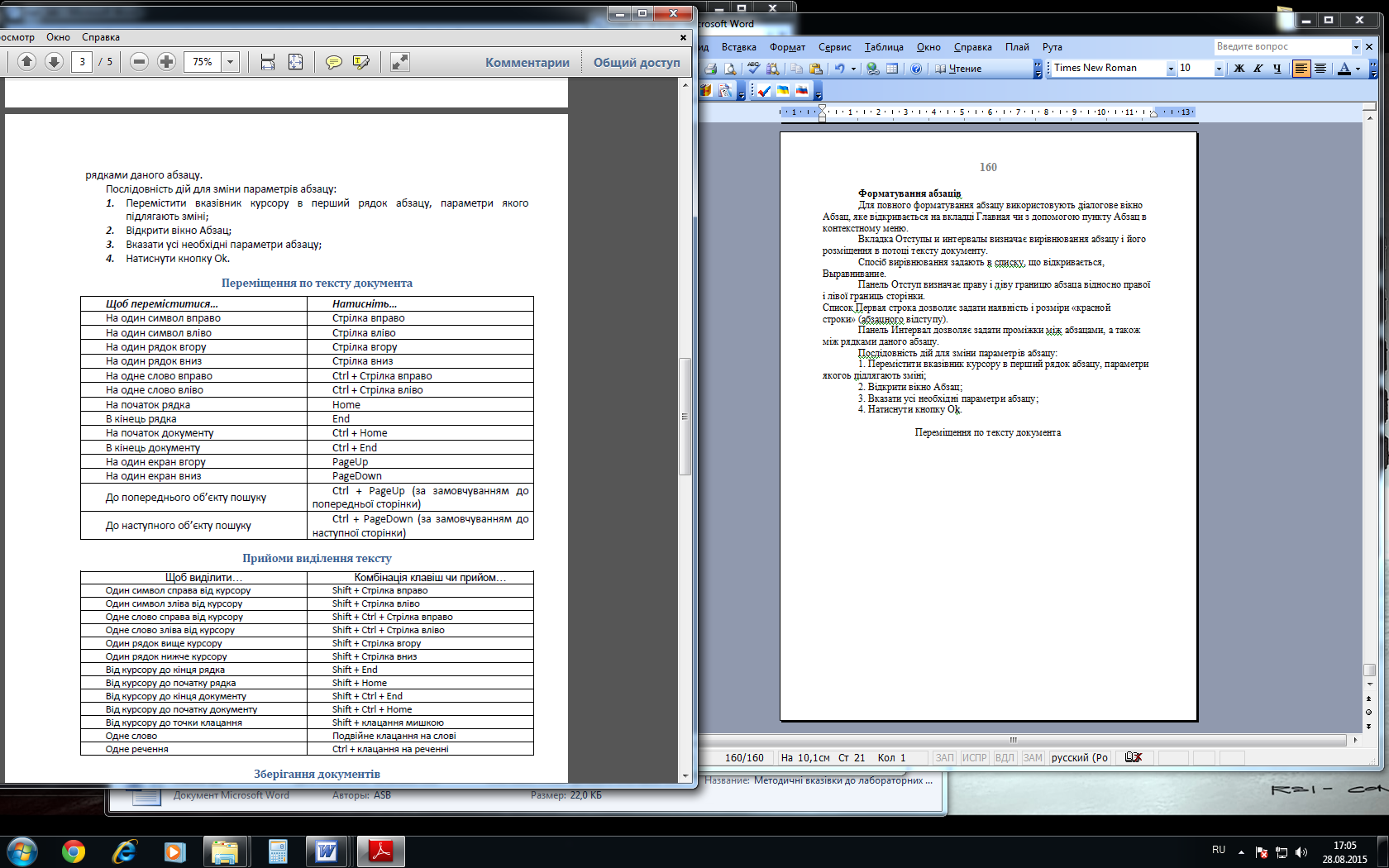Image resolution: width=1389 pixels, height=868 pixels.
Task: Open Общий доступ pane in PDF reader
Action: [637, 62]
